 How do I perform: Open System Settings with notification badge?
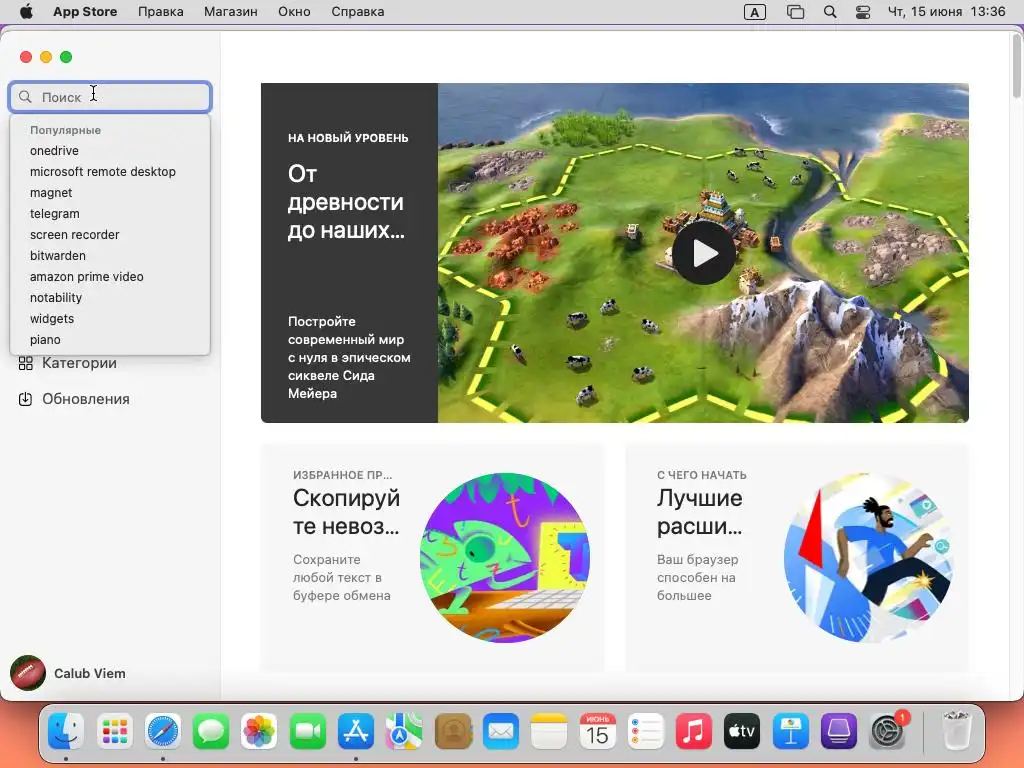click(x=888, y=731)
